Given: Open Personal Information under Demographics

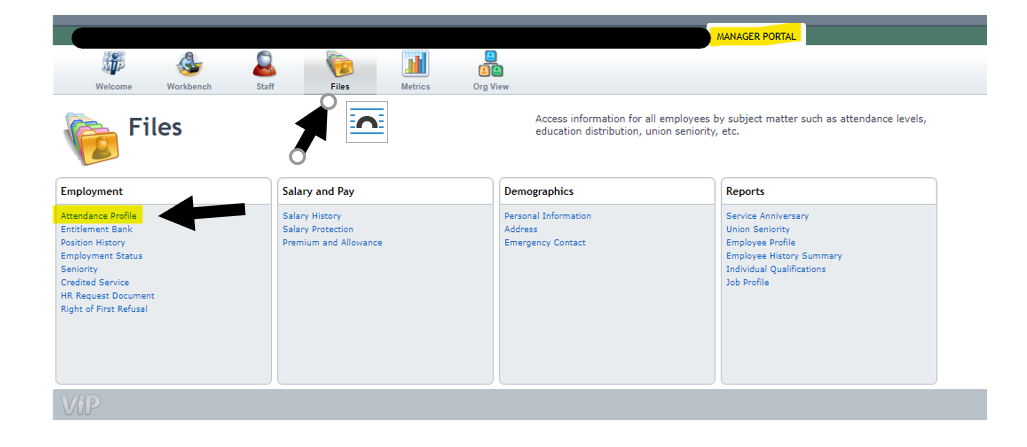Looking at the screenshot, I should (547, 216).
